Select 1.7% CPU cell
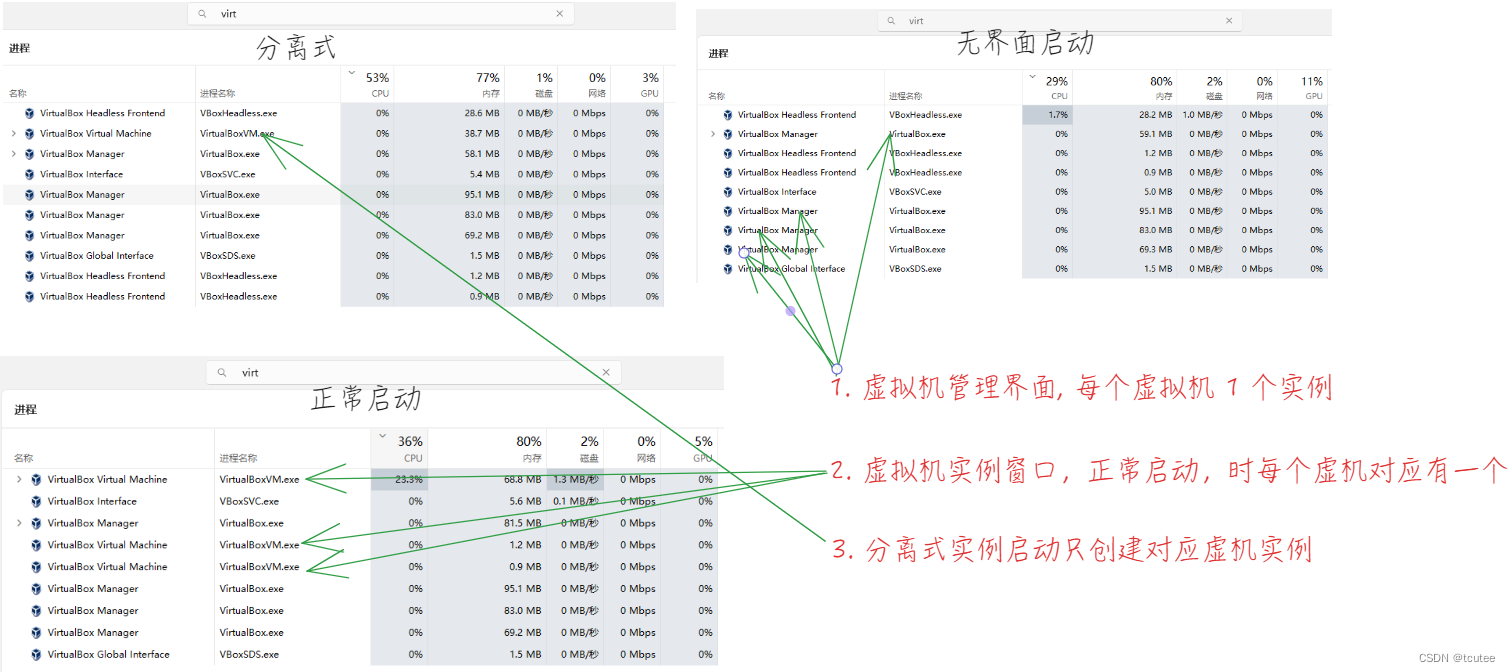Image resolution: width=1510 pixels, height=672 pixels. pos(1047,115)
